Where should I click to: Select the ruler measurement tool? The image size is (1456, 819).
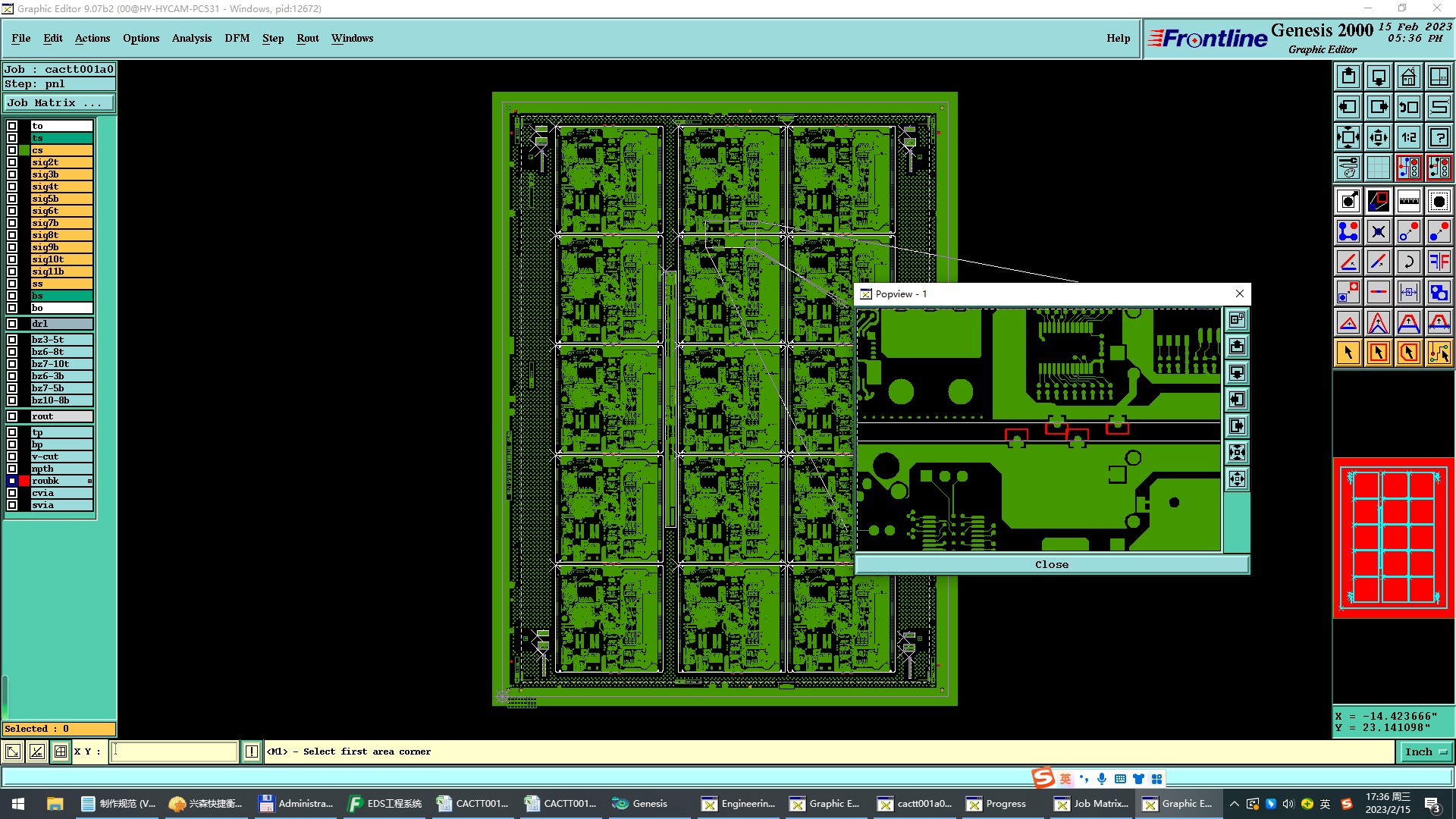click(1408, 201)
